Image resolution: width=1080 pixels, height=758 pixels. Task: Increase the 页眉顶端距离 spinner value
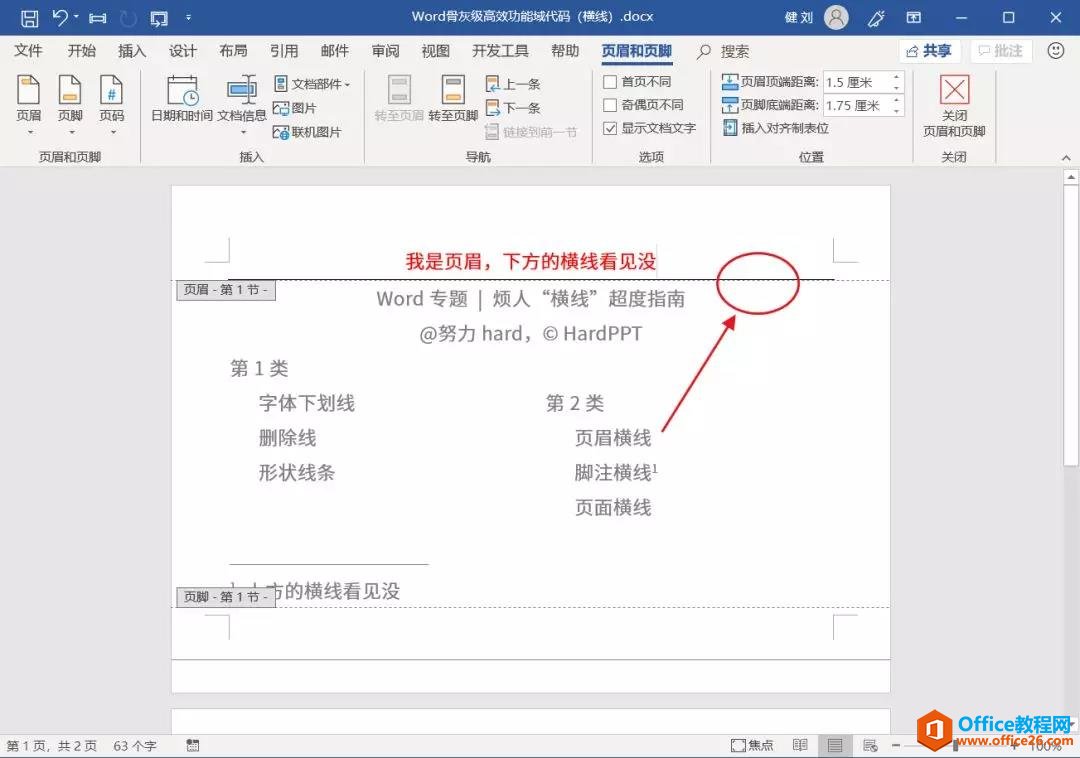(896, 78)
